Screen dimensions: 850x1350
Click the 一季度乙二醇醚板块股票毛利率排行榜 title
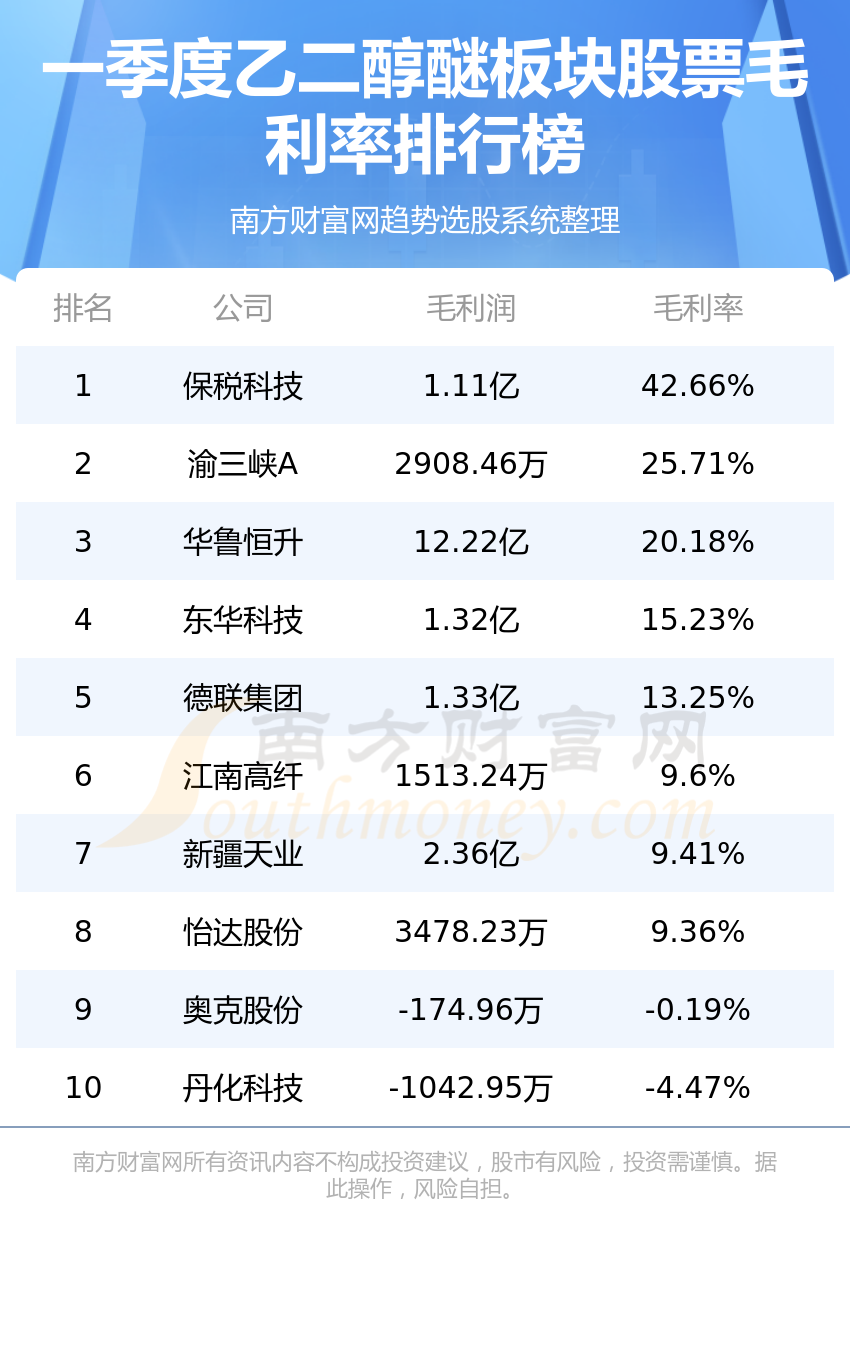point(425,108)
